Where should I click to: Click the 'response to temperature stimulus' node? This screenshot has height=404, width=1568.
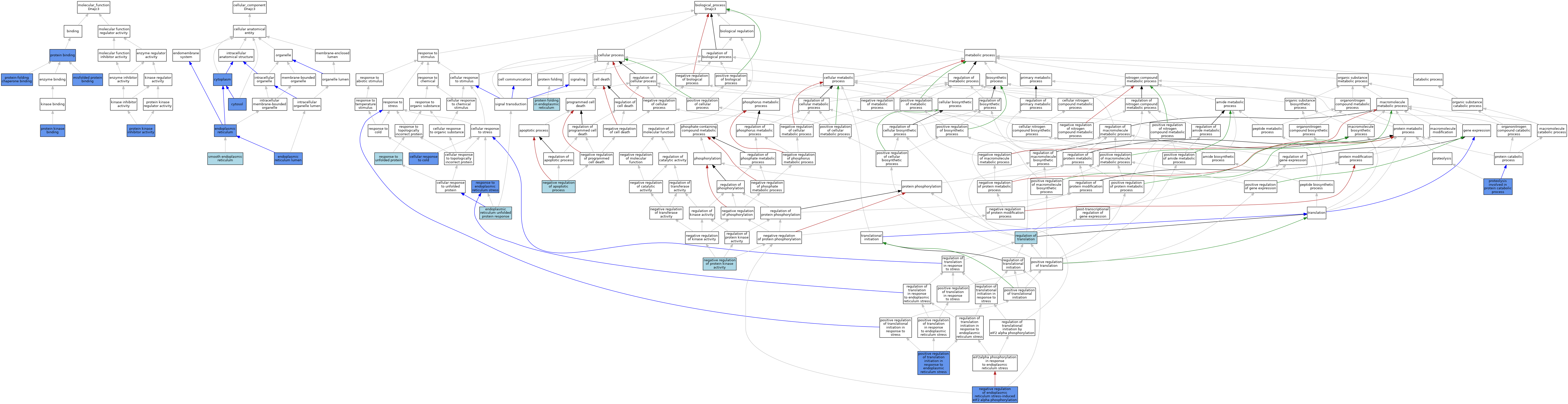click(365, 104)
